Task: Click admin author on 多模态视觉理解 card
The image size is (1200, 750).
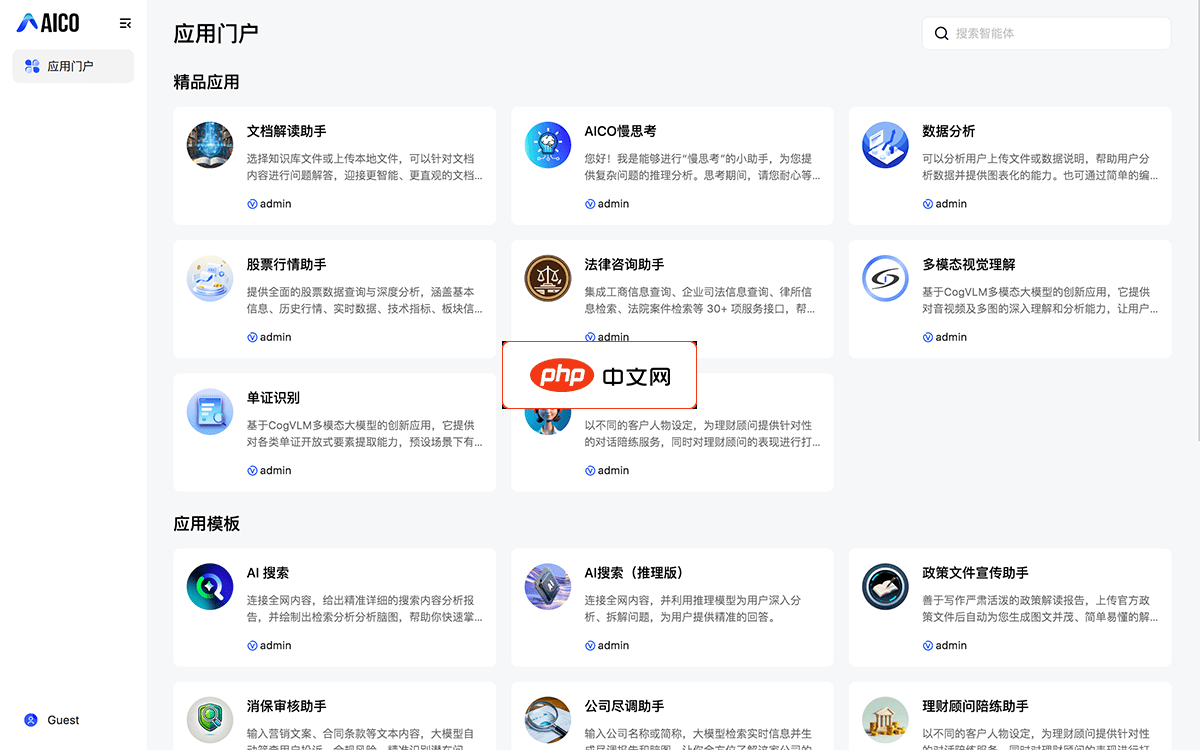Action: [x=944, y=337]
